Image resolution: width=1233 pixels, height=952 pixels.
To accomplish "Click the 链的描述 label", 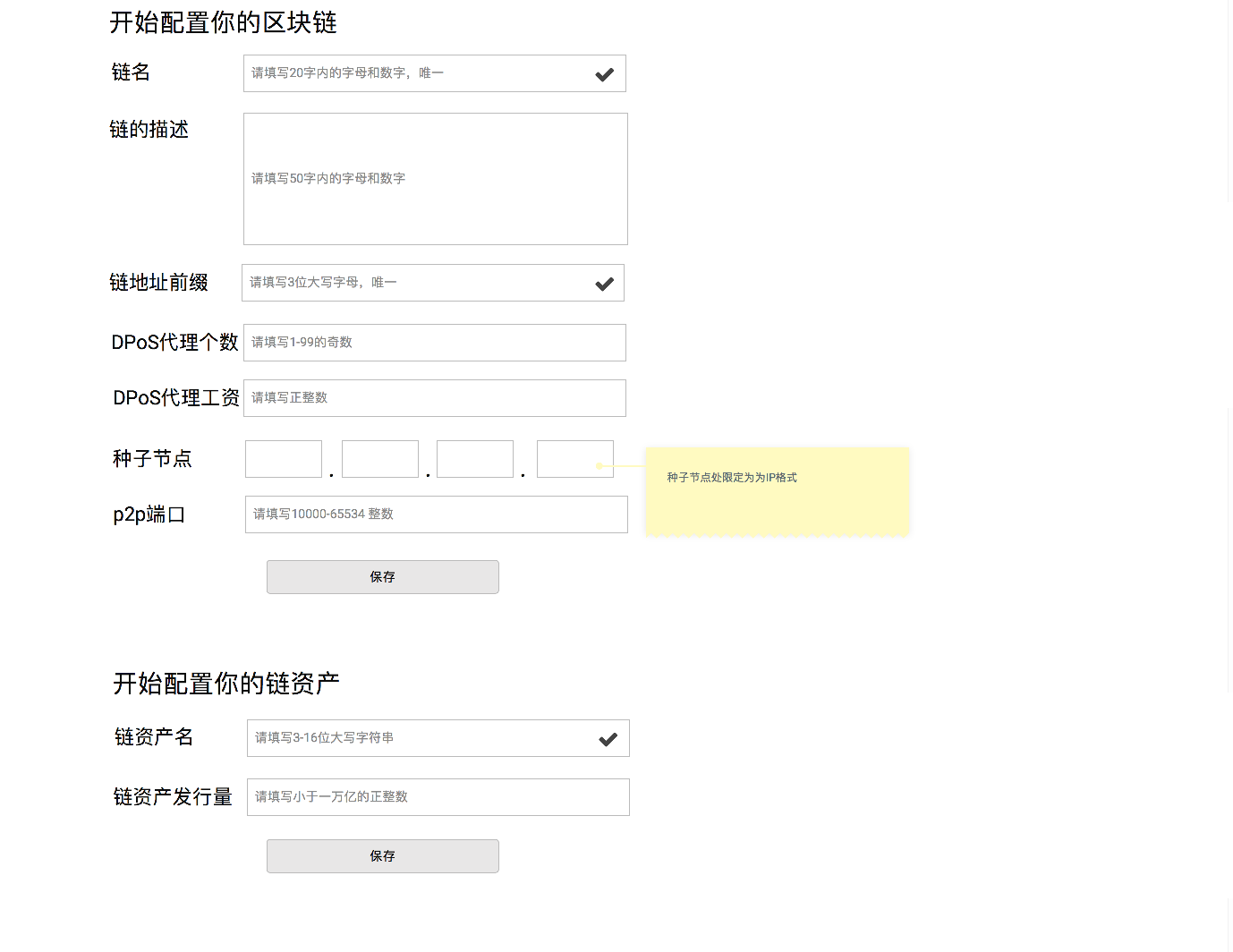I will tap(149, 130).
